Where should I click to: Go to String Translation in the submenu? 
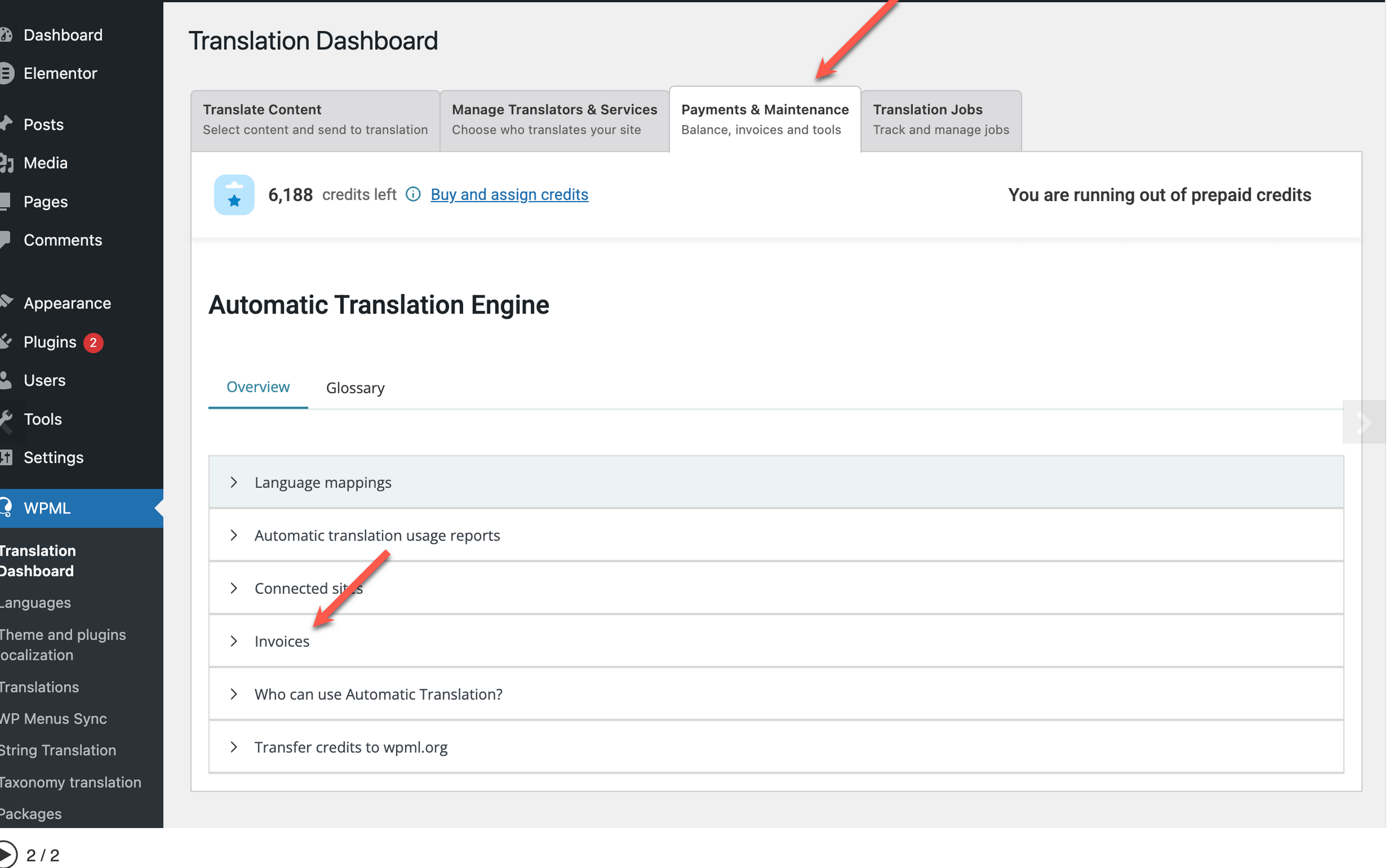pyautogui.click(x=58, y=750)
